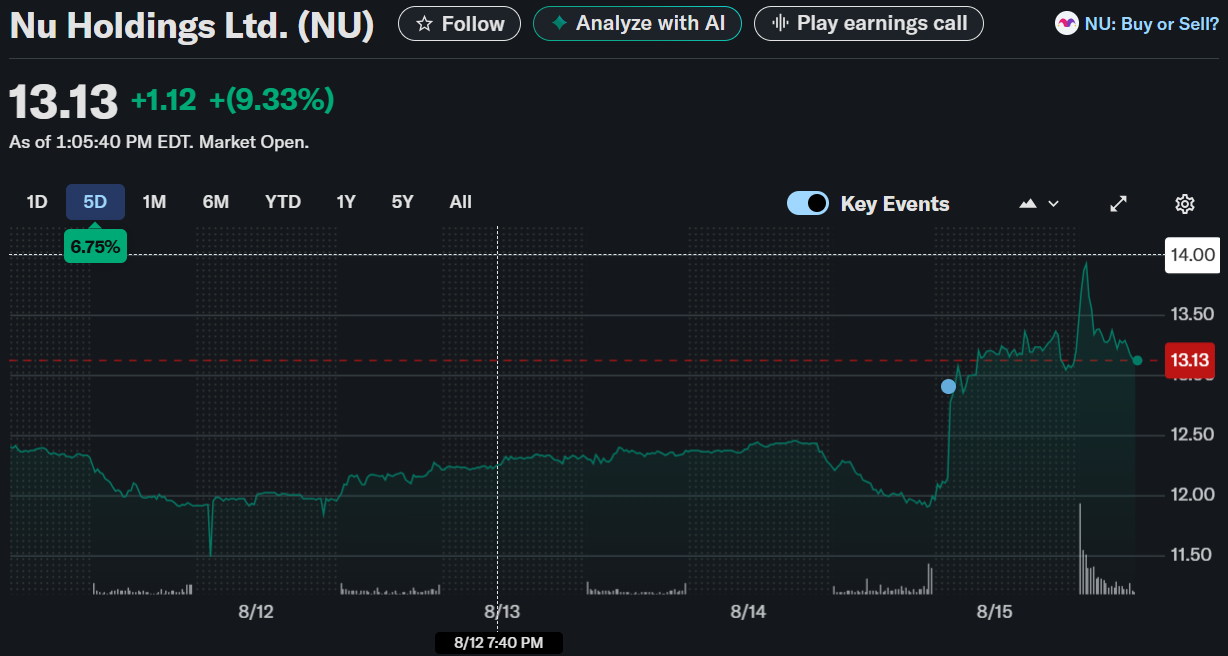The image size is (1228, 656).
Task: Click the 12.00 axis label
Action: pos(1192,494)
